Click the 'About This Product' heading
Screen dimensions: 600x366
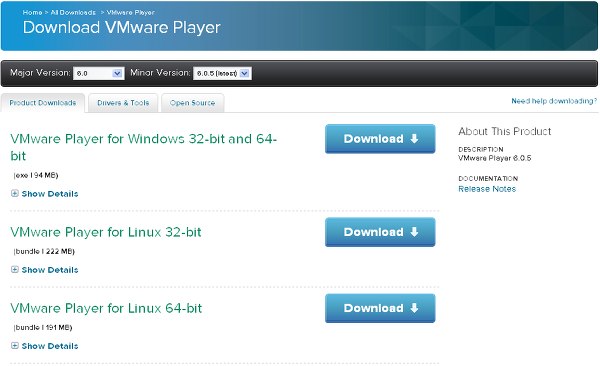pos(505,131)
